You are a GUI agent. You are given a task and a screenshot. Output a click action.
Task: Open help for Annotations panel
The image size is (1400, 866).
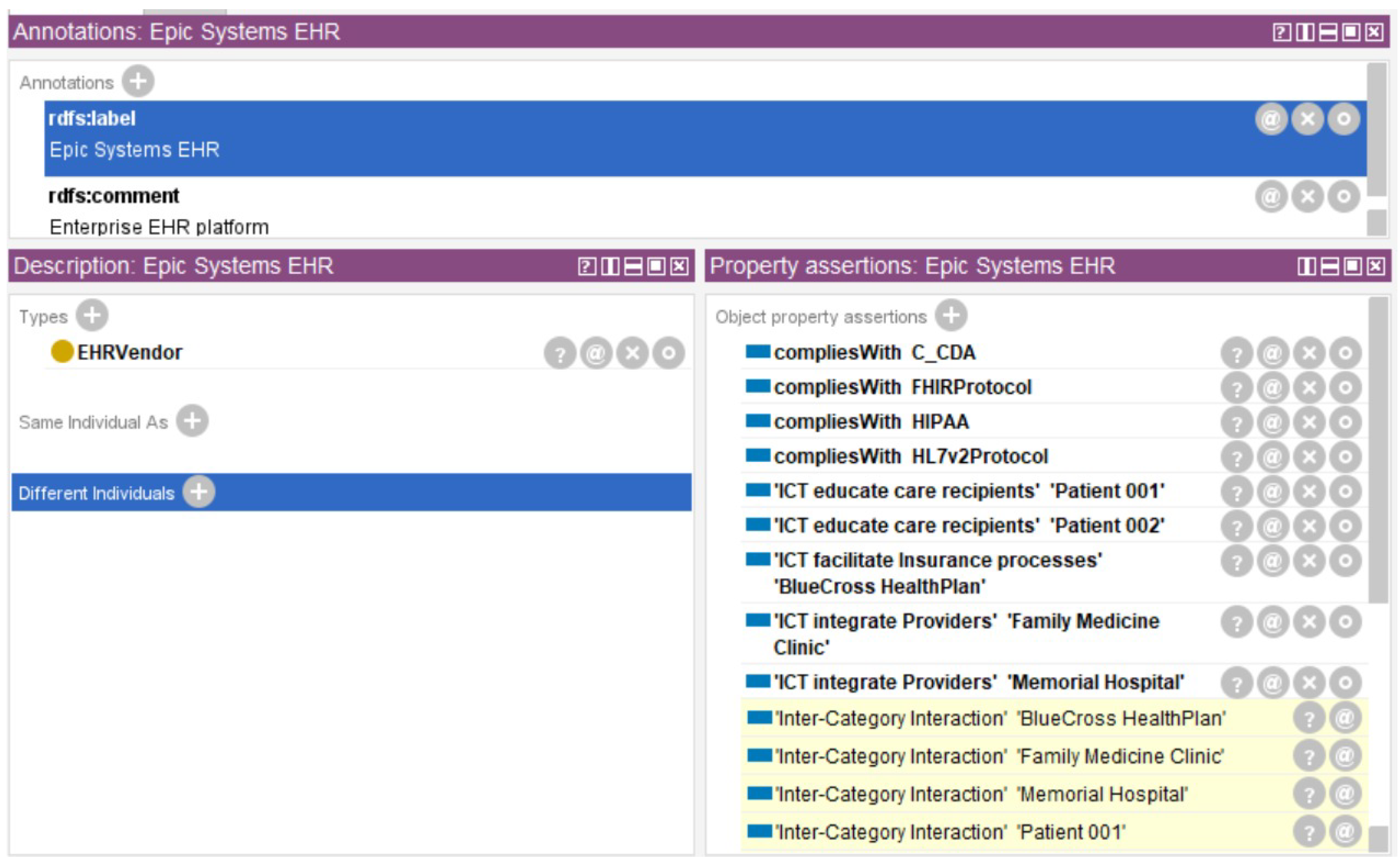1282,32
